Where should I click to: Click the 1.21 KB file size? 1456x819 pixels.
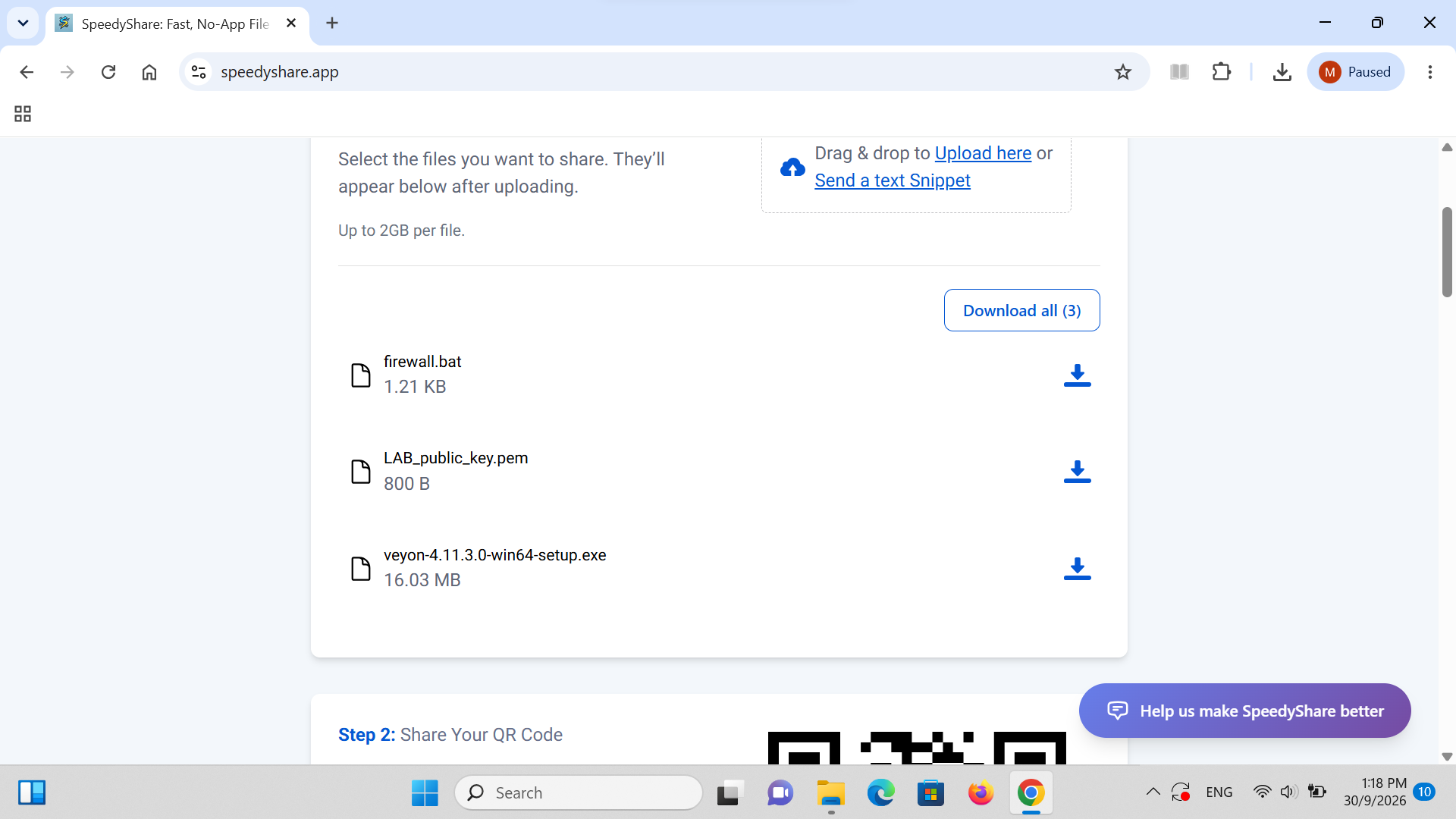[x=415, y=387]
